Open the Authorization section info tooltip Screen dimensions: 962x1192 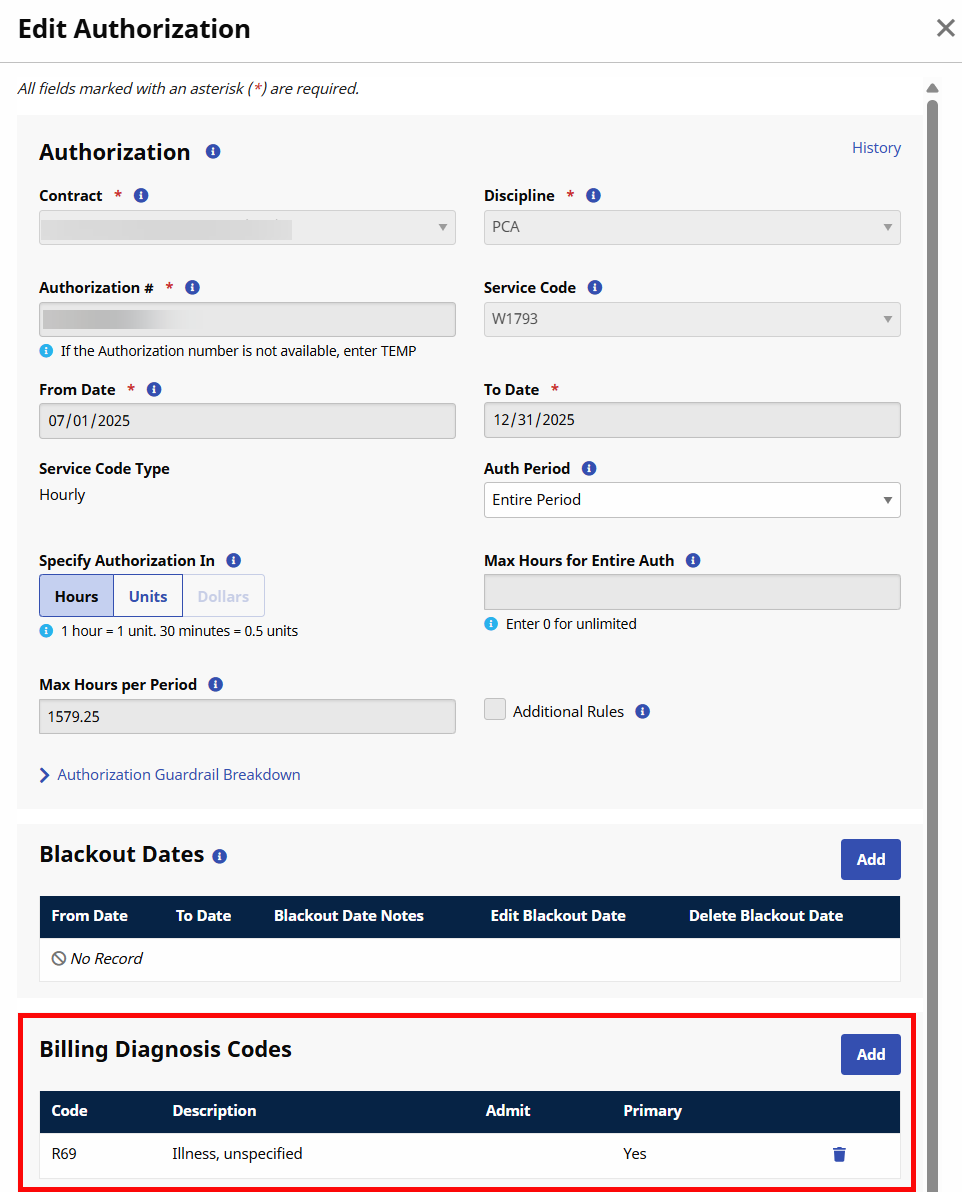pos(212,152)
